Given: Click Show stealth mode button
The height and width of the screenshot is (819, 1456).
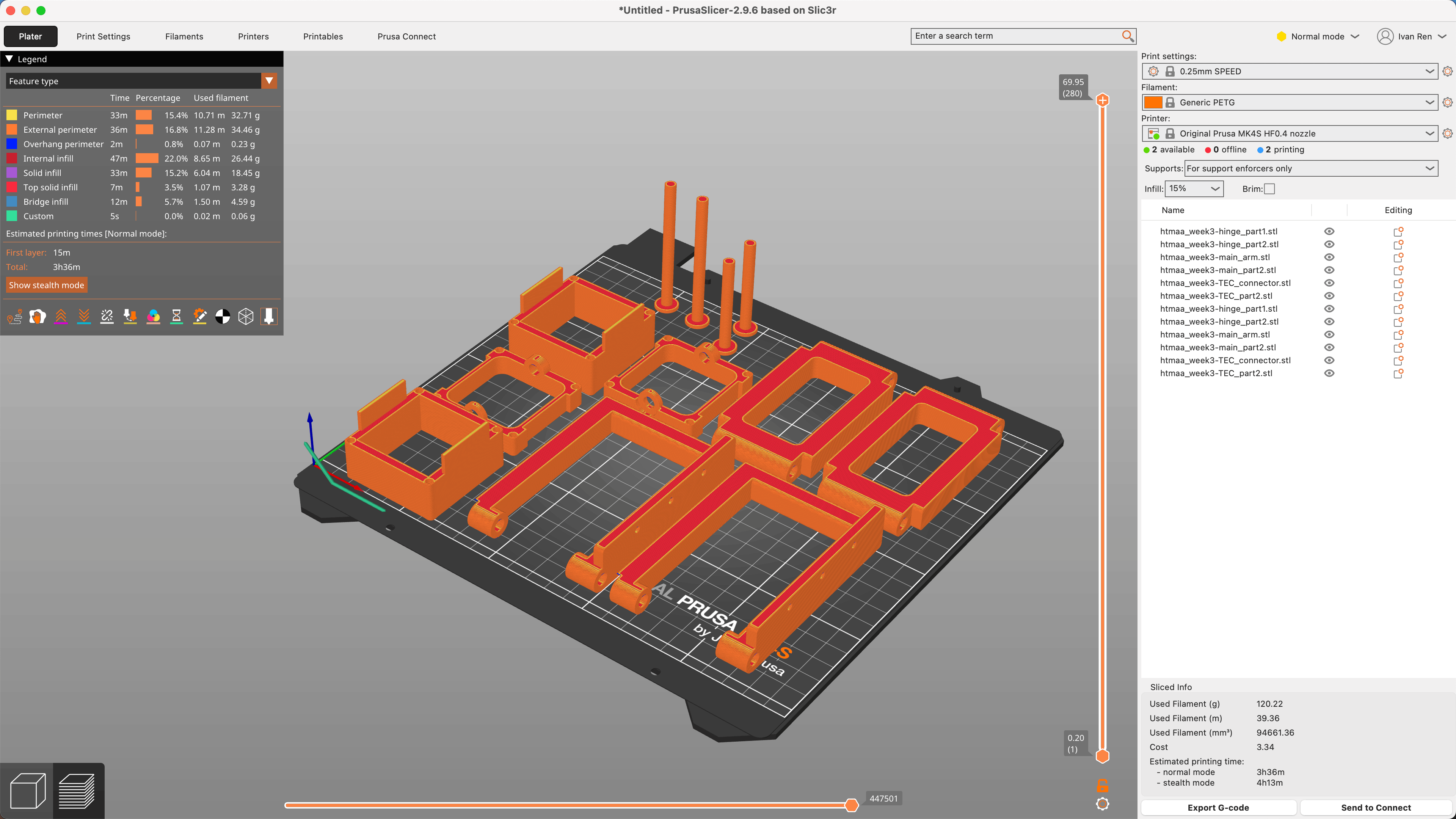Looking at the screenshot, I should coord(46,285).
